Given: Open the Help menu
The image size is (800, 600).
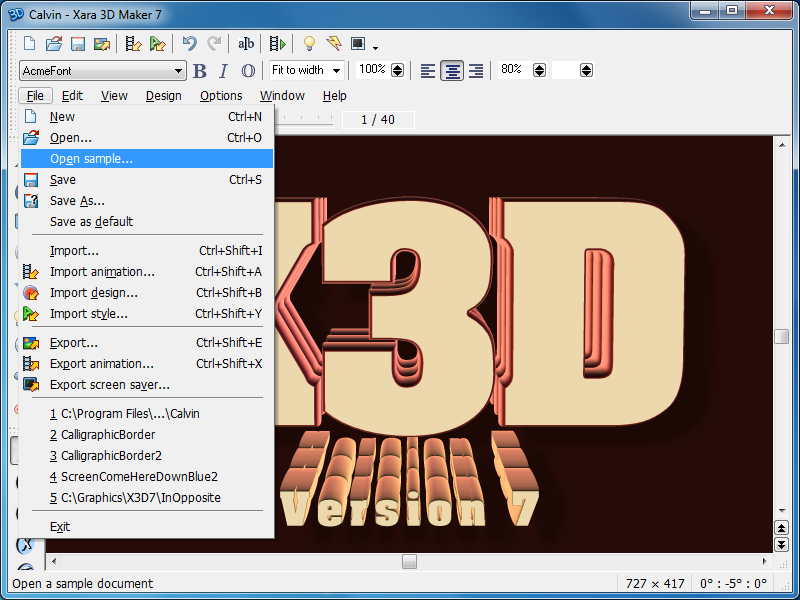Looking at the screenshot, I should coord(334,95).
